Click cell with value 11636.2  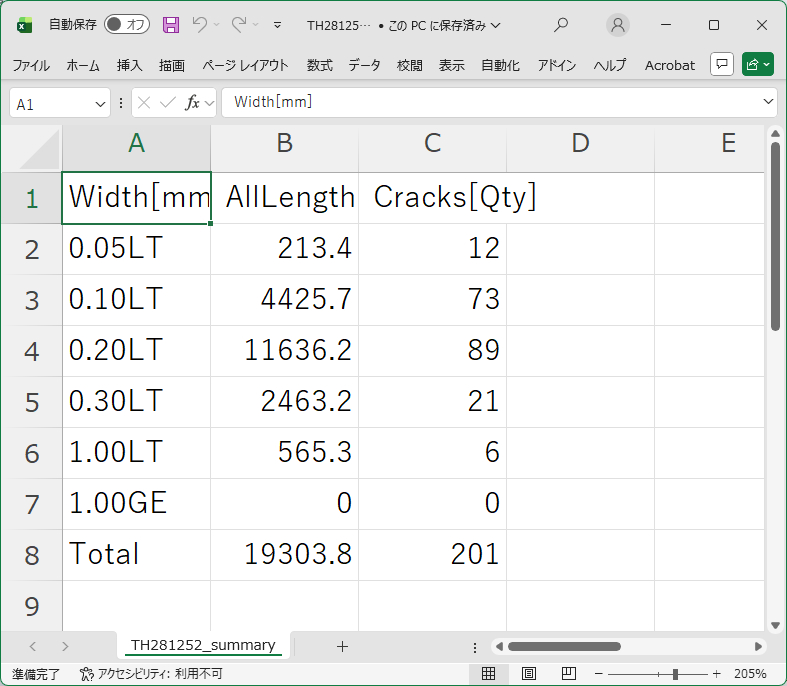(x=285, y=351)
